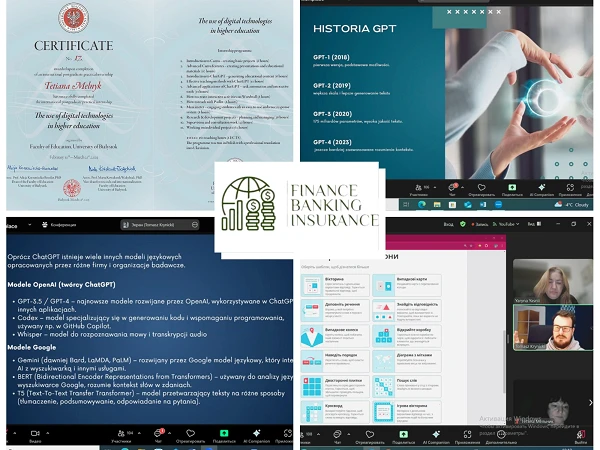Open Чат with the red notification badge

click(x=158, y=433)
